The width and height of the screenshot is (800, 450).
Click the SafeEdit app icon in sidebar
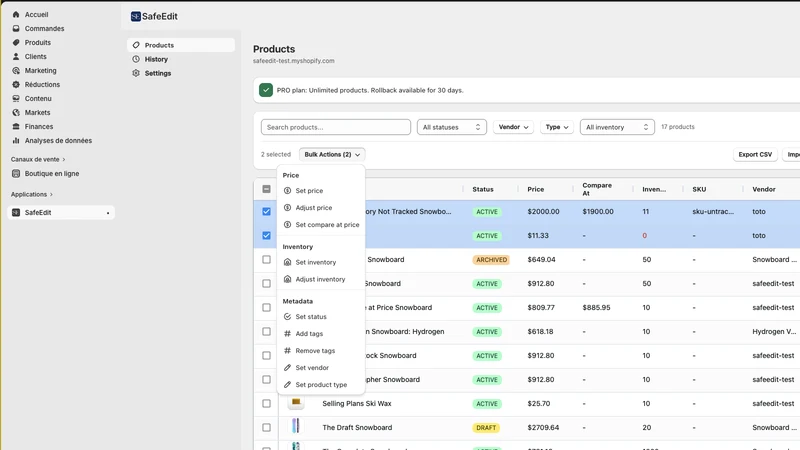16,212
